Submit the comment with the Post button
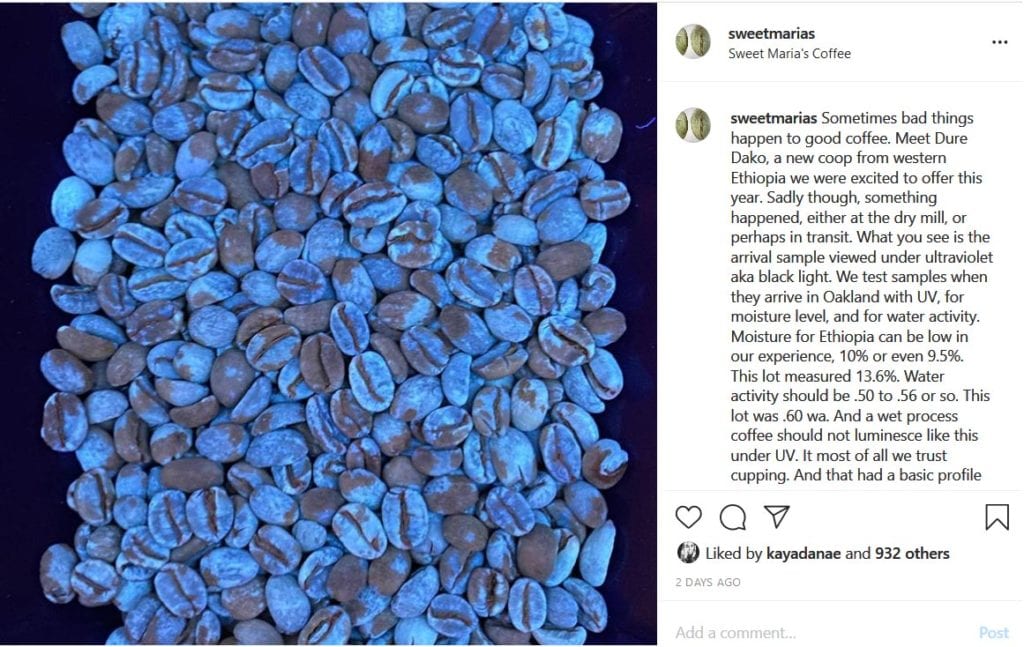Image resolution: width=1024 pixels, height=647 pixels. 994,632
